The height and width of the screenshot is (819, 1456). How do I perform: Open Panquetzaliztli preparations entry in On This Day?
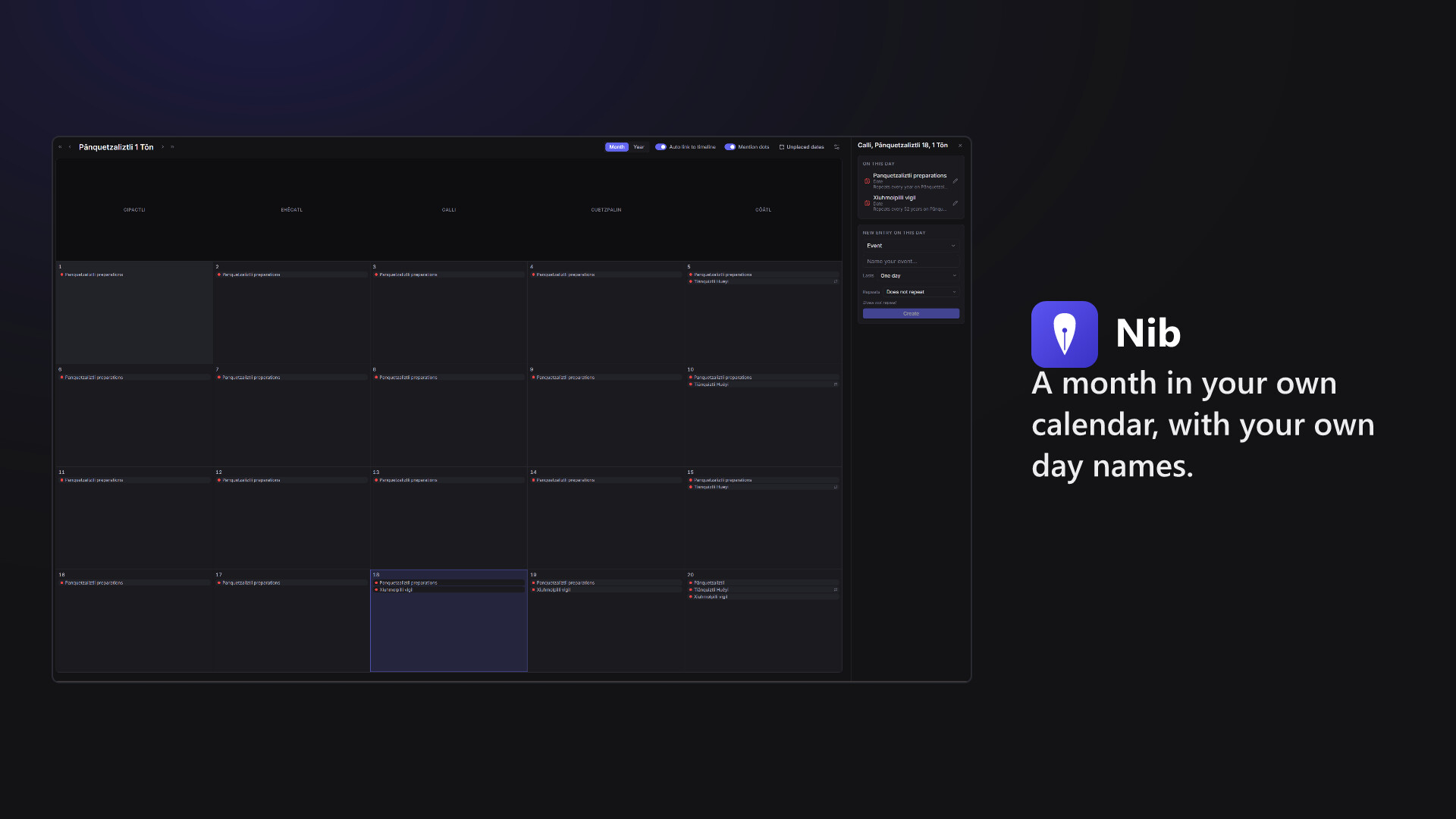[911, 180]
